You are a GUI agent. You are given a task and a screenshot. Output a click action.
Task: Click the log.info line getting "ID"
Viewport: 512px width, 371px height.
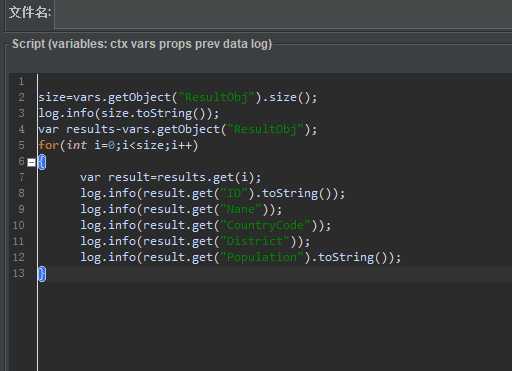coord(213,193)
